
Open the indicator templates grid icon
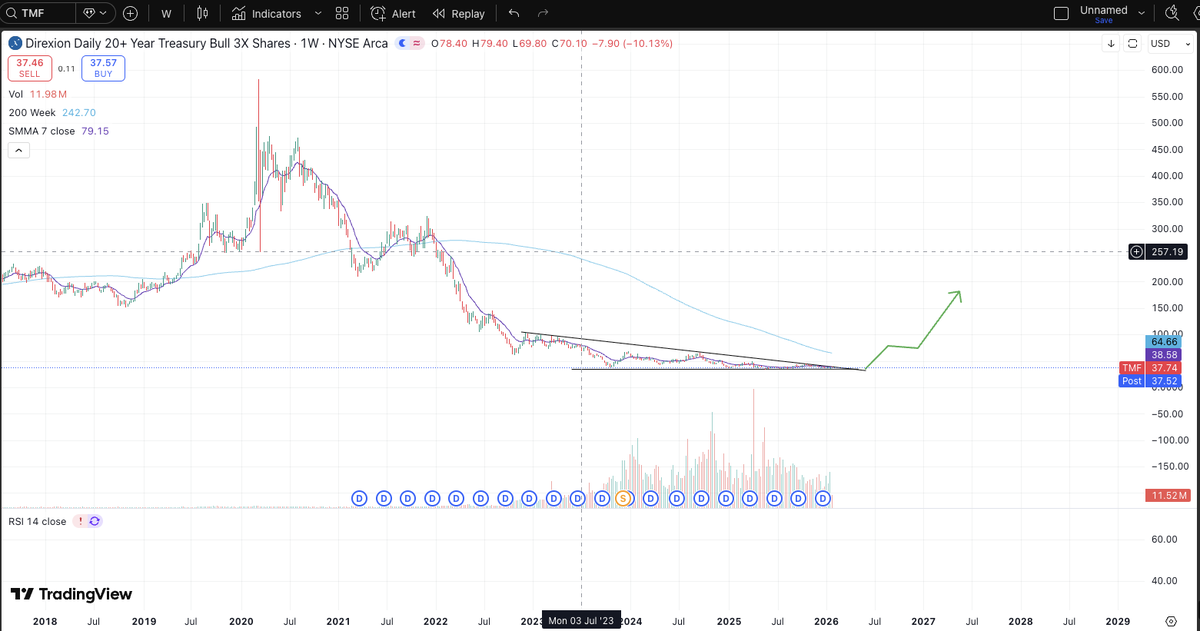(x=342, y=14)
